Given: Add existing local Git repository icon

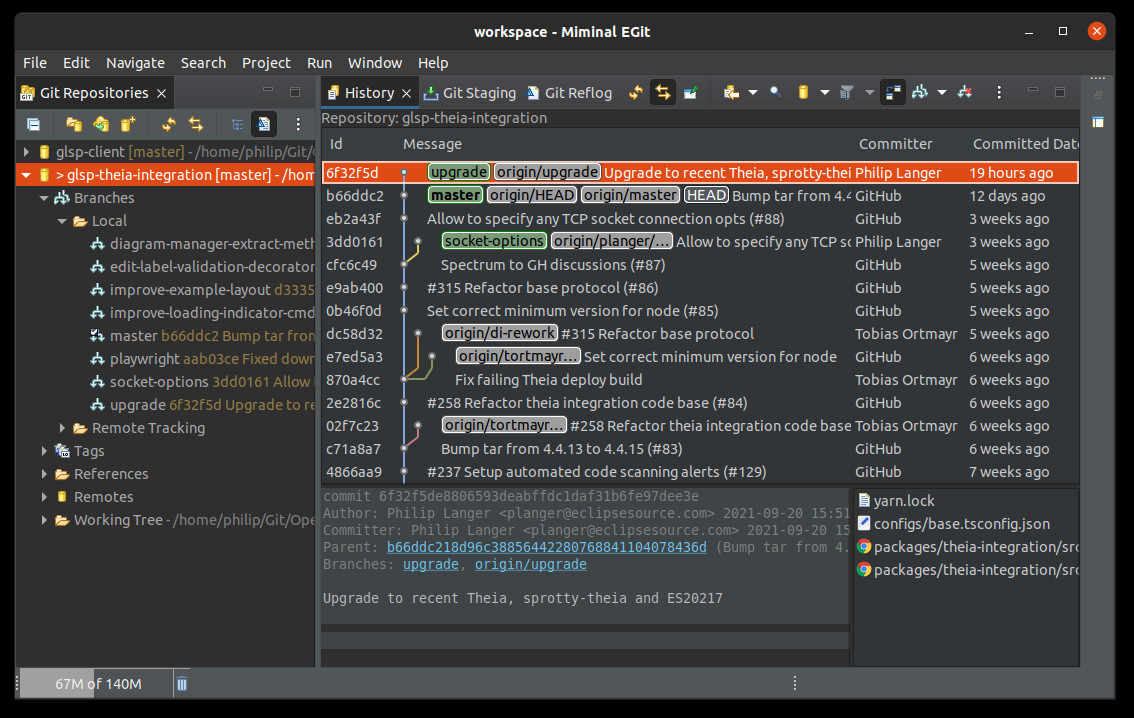Looking at the screenshot, I should 74,124.
